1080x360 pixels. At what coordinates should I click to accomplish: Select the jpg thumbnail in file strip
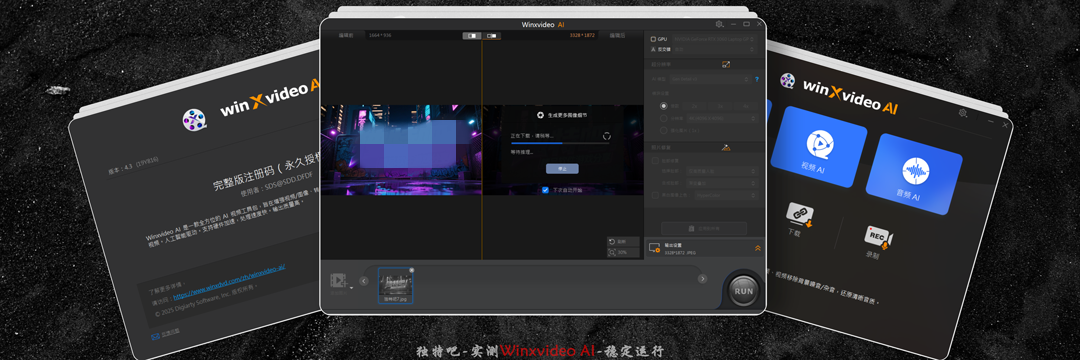tap(395, 286)
